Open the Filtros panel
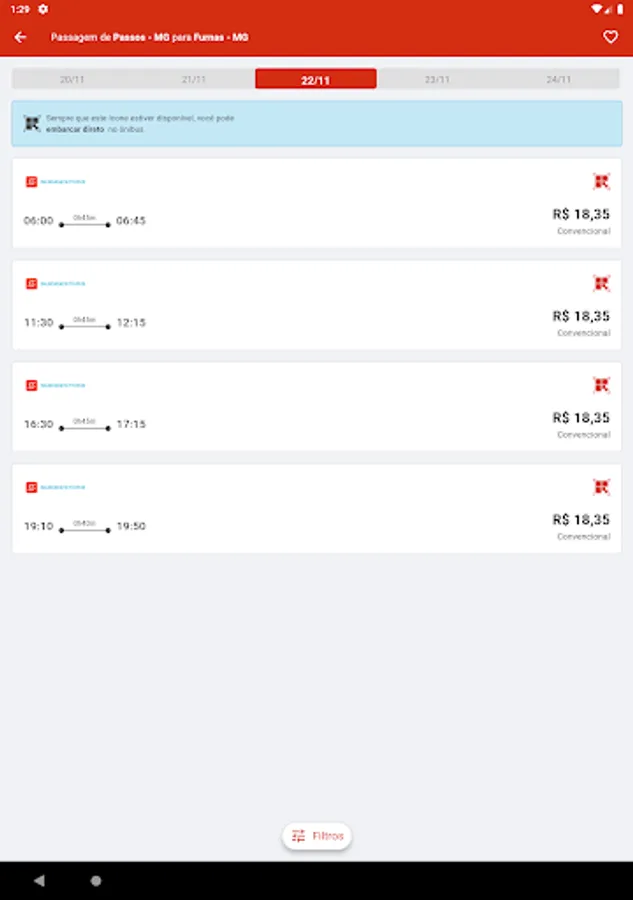Viewport: 633px width, 900px height. (316, 835)
